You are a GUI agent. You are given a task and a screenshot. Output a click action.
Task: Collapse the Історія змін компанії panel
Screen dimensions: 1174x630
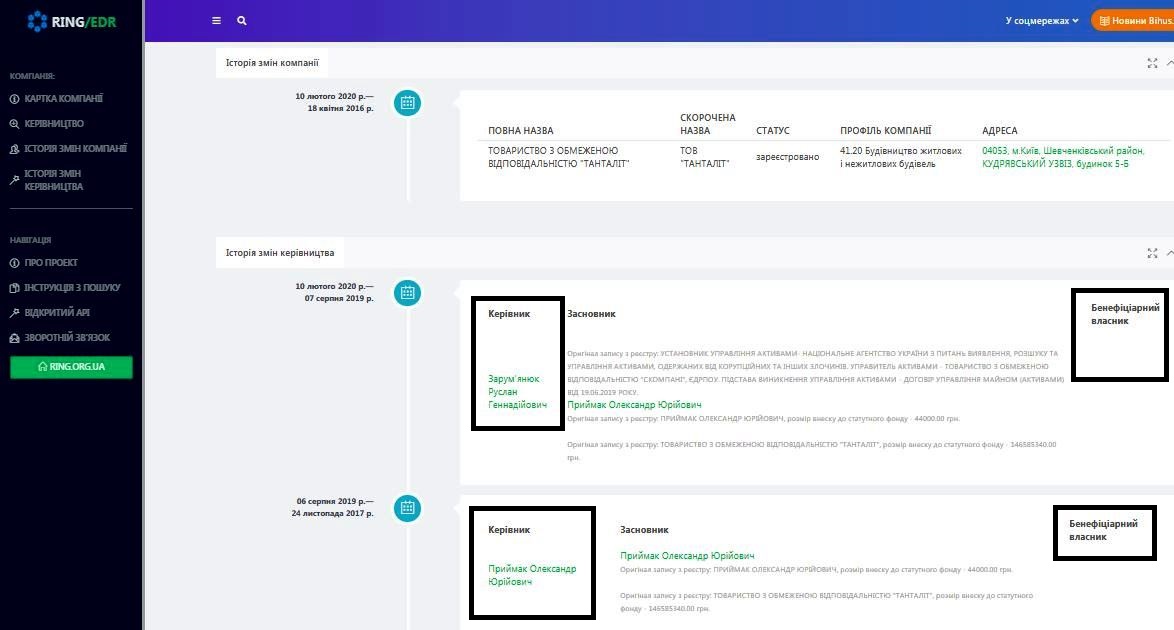1170,63
